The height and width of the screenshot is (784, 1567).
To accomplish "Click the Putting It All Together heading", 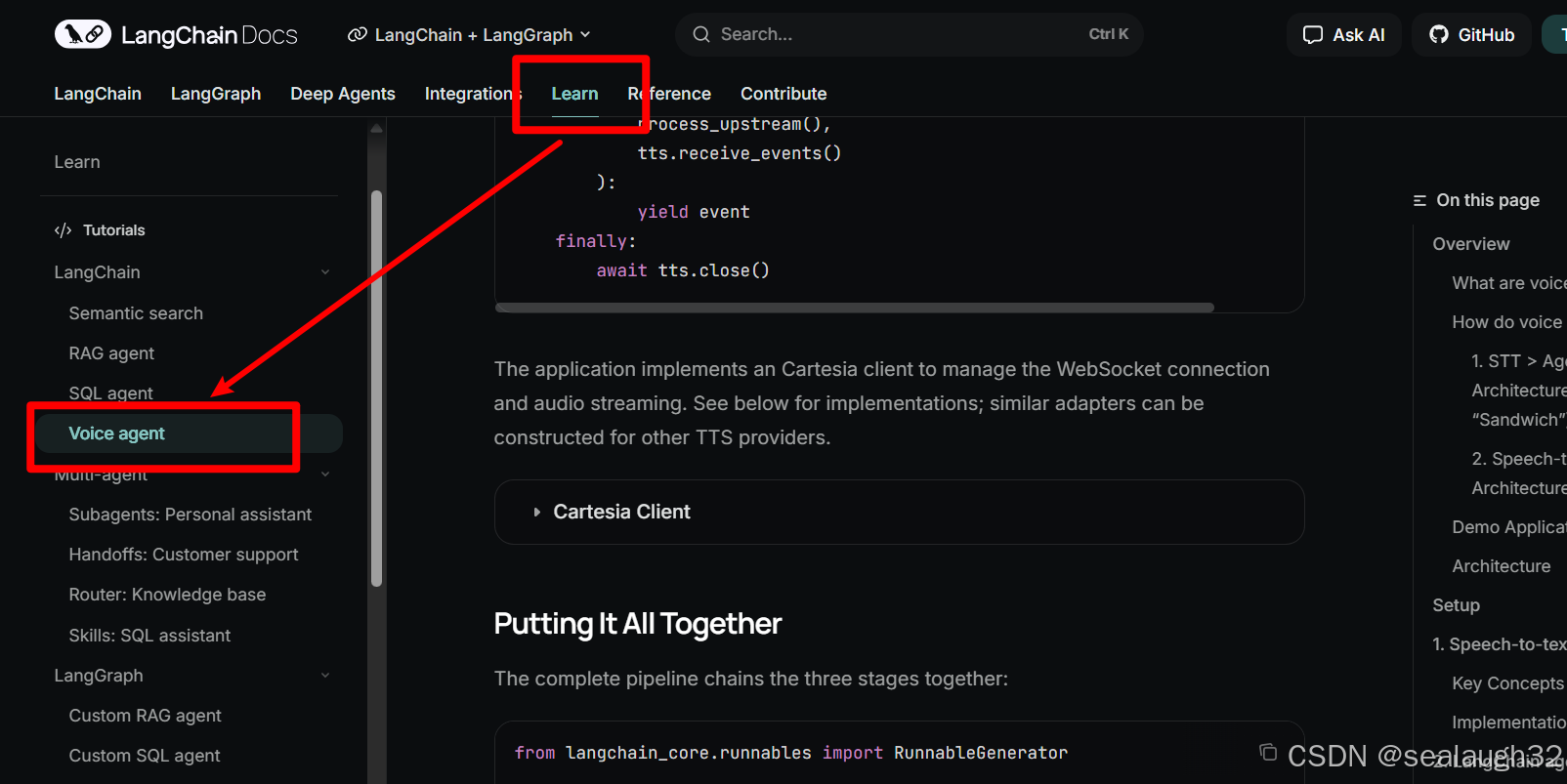I will tap(637, 624).
